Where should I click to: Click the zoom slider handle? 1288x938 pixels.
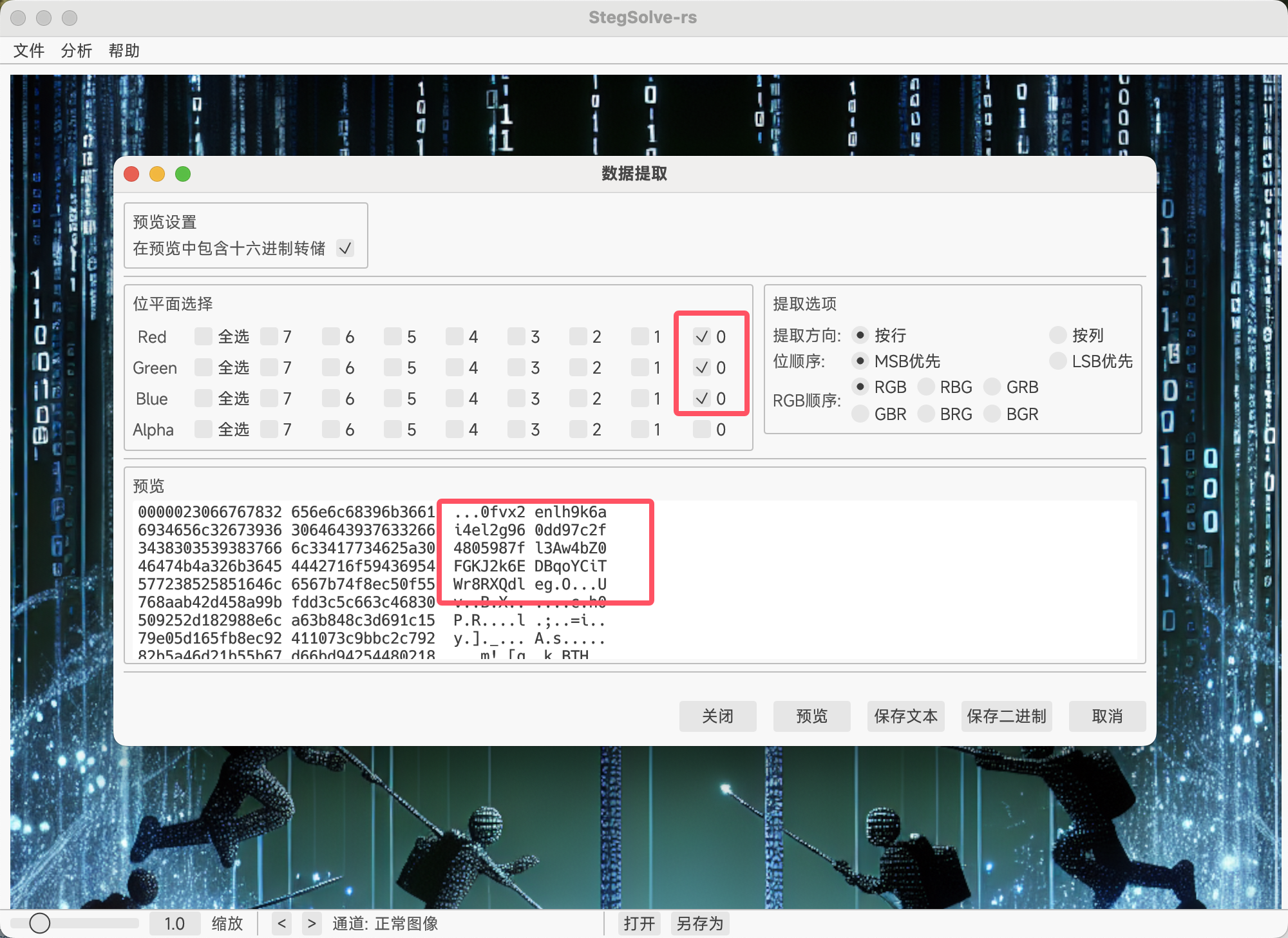pos(40,923)
